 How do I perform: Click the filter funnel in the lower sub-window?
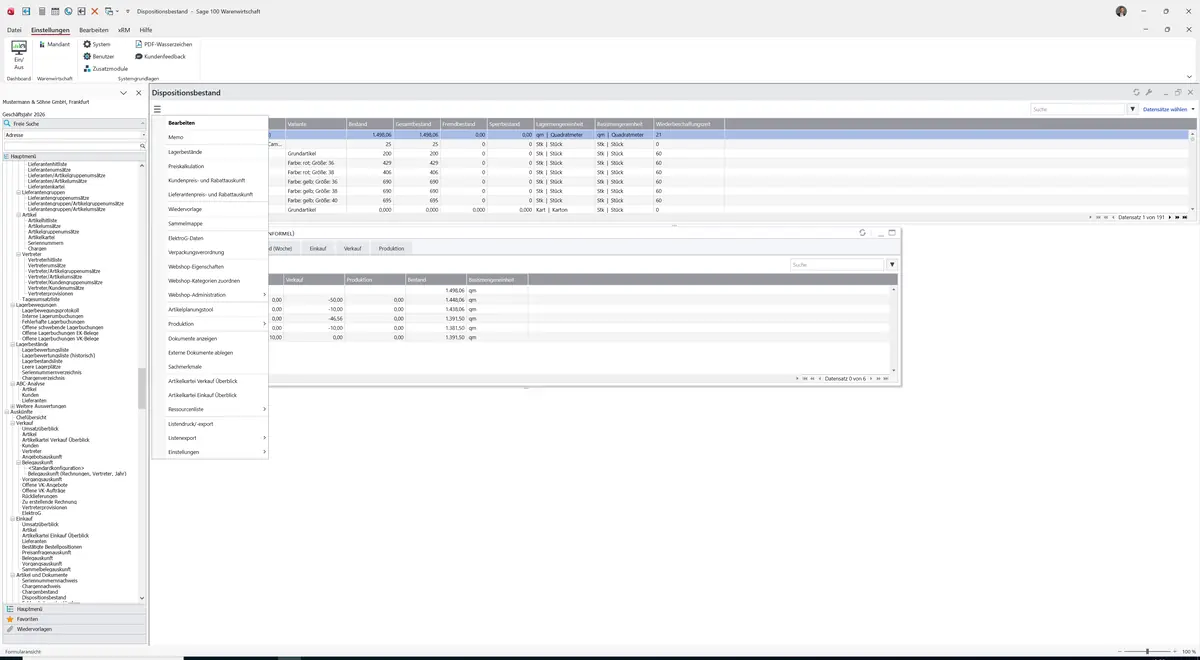892,265
